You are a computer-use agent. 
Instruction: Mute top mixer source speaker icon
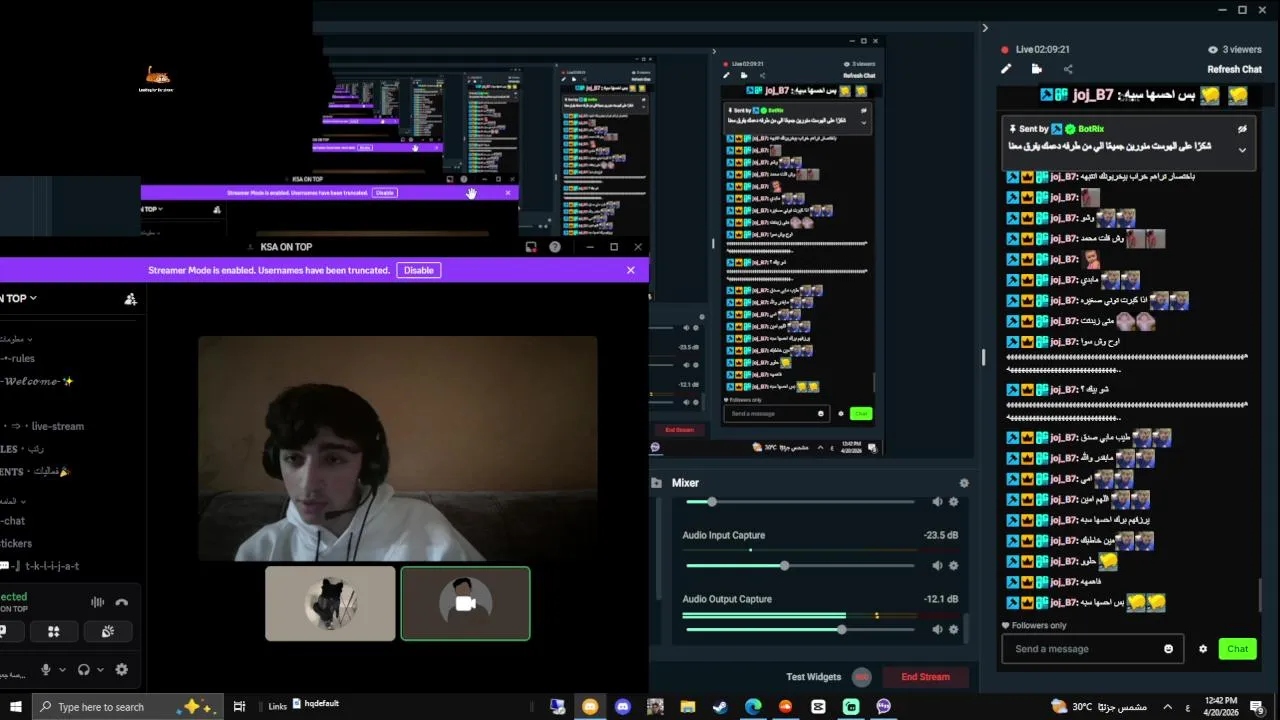click(937, 501)
